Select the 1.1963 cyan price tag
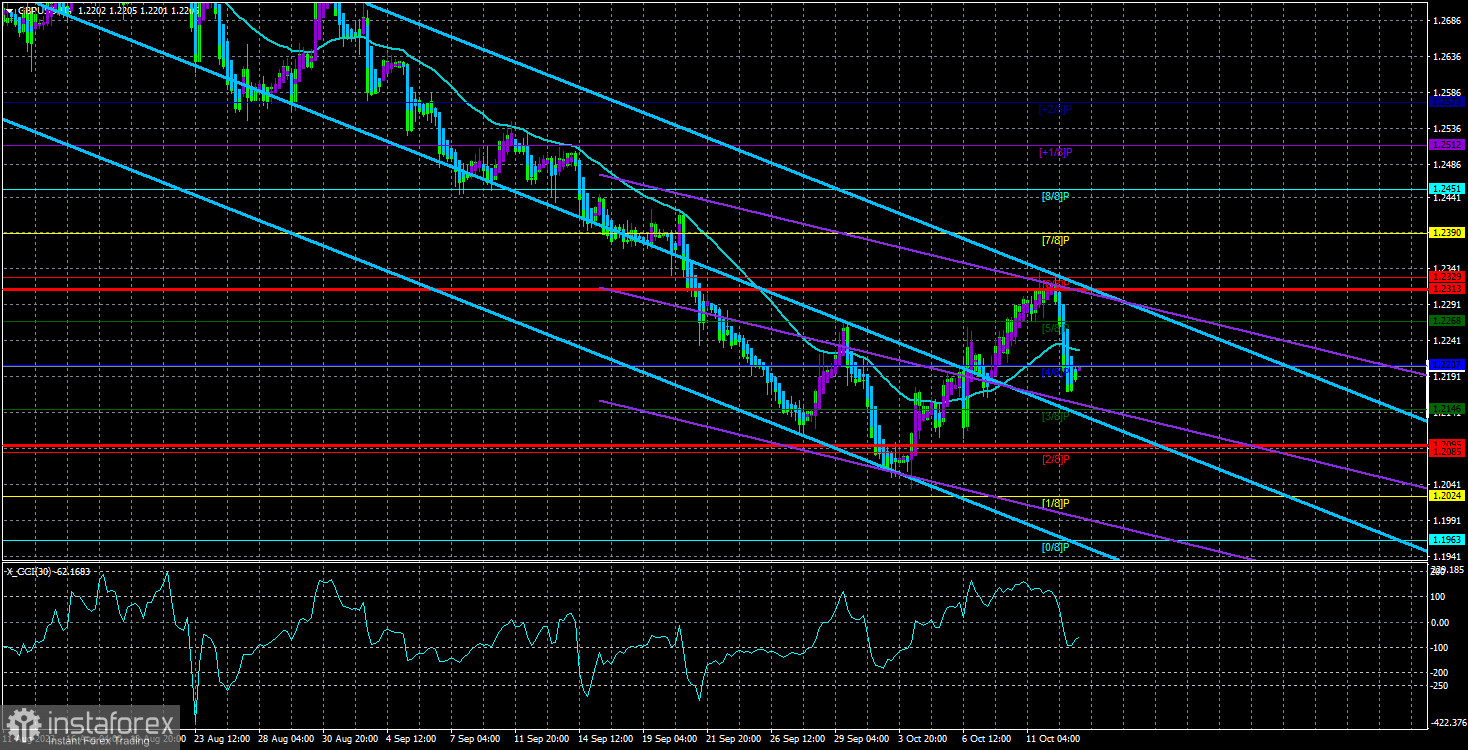The width and height of the screenshot is (1468, 750). pos(1447,540)
